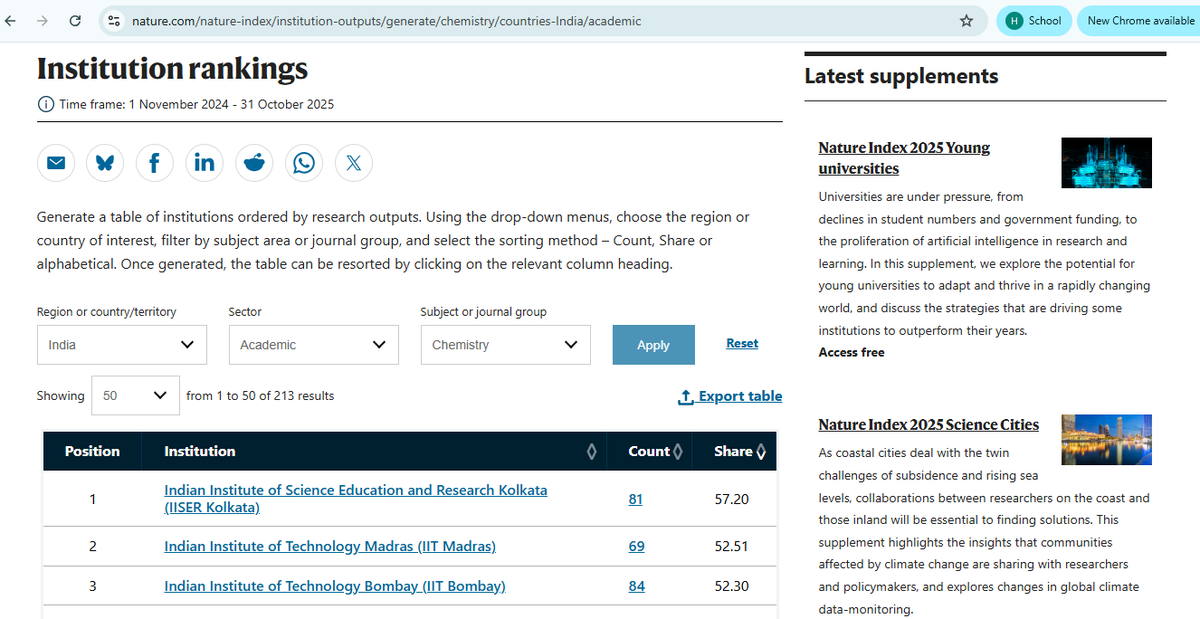
Task: Share on LinkedIn icon
Action: (x=204, y=163)
